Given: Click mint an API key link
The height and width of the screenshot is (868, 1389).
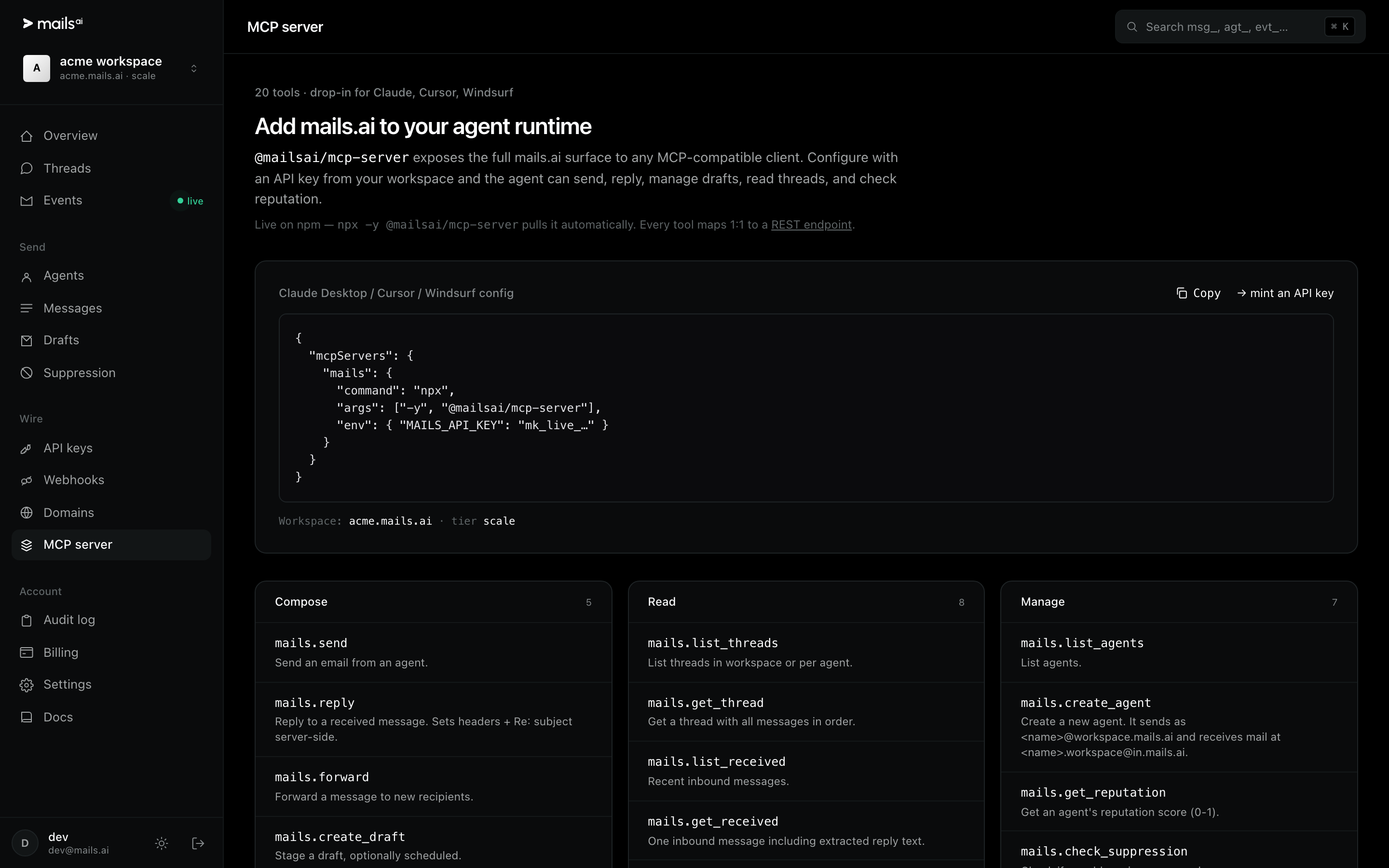Looking at the screenshot, I should [1285, 293].
